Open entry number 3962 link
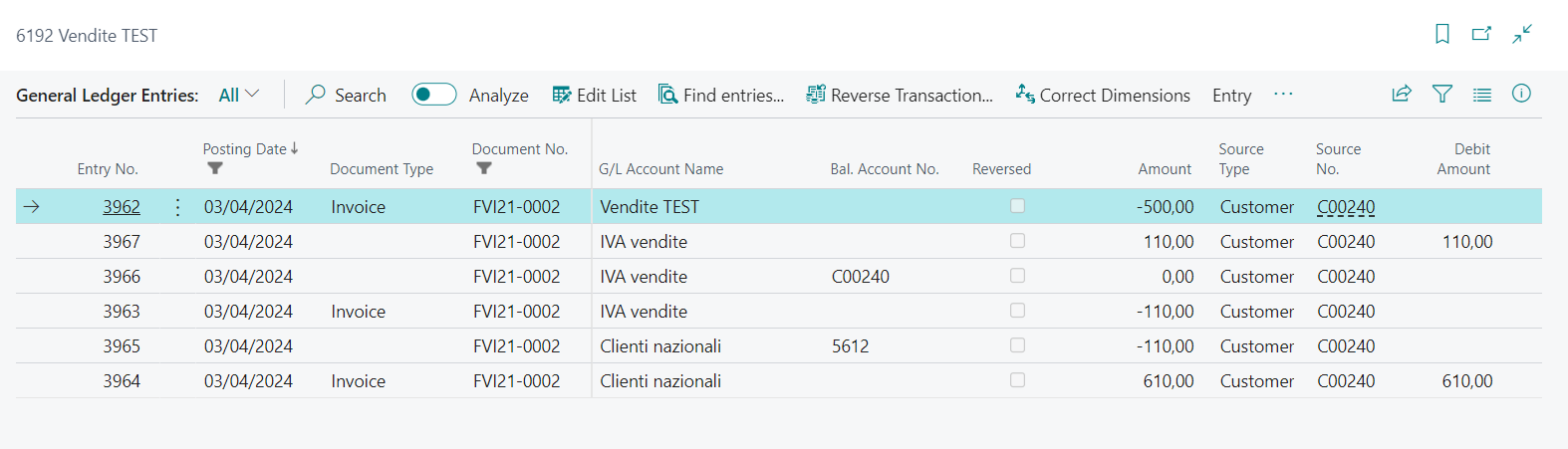Image resolution: width=1568 pixels, height=449 pixels. click(x=122, y=207)
